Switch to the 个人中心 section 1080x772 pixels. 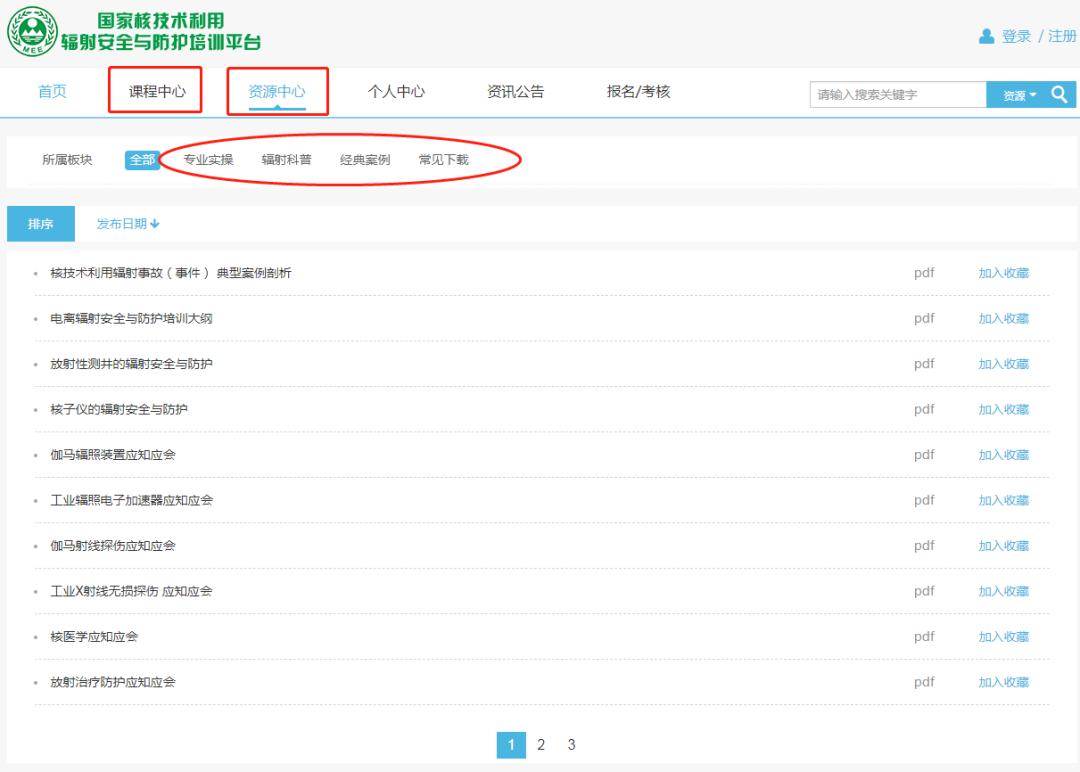pyautogui.click(x=398, y=92)
